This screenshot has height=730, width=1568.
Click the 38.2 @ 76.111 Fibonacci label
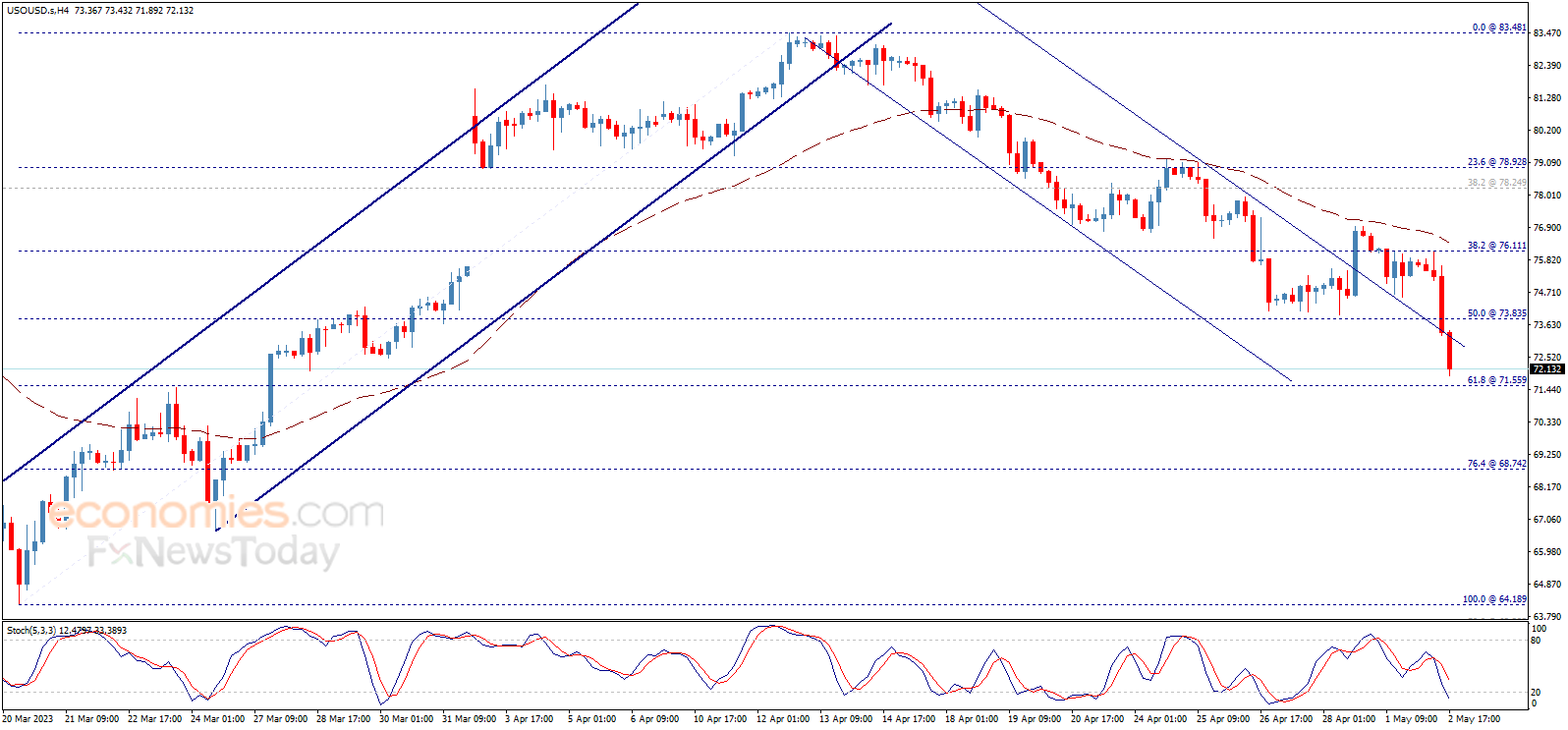click(x=1497, y=246)
